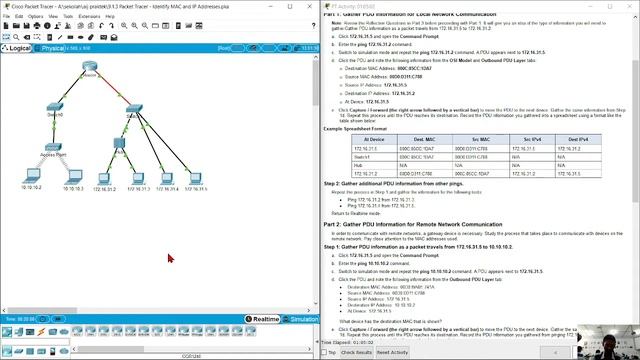Click the Undo arrow icon
The height and width of the screenshot is (360, 640).
click(101, 26)
